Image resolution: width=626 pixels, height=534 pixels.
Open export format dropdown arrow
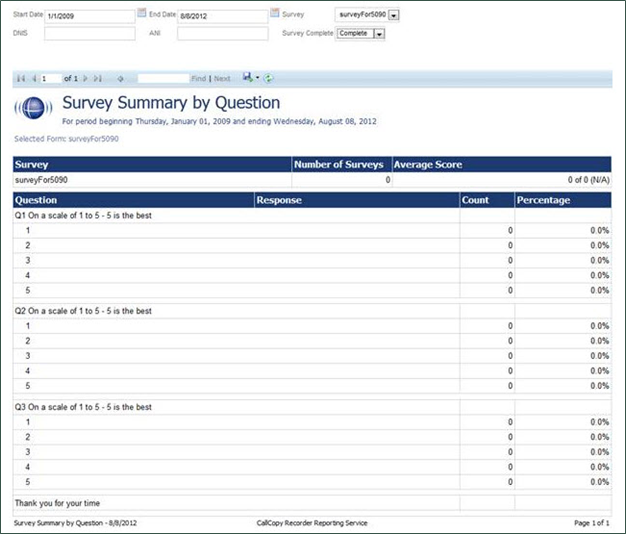[257, 78]
